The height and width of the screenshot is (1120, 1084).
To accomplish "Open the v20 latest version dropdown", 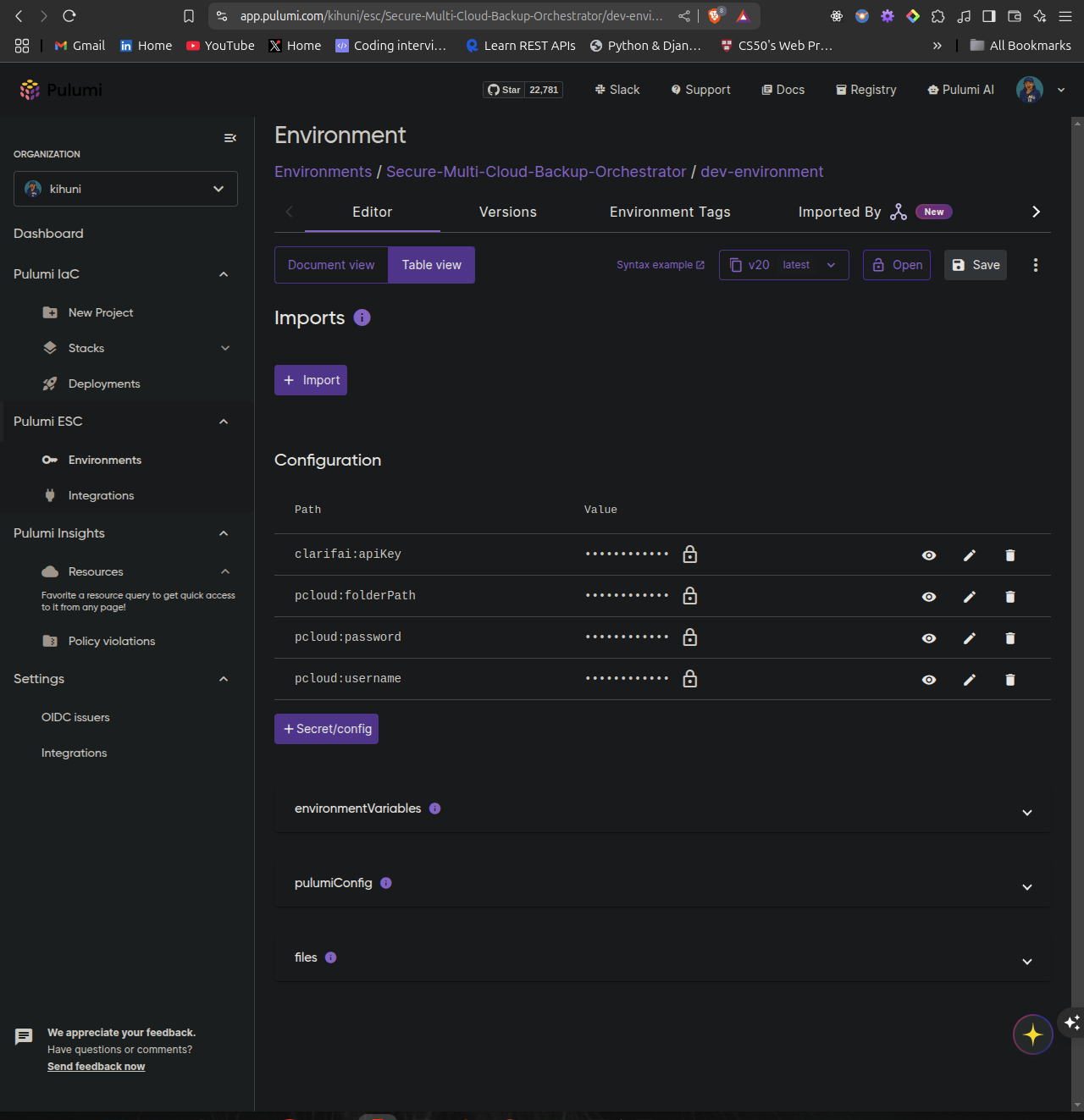I will tap(784, 265).
